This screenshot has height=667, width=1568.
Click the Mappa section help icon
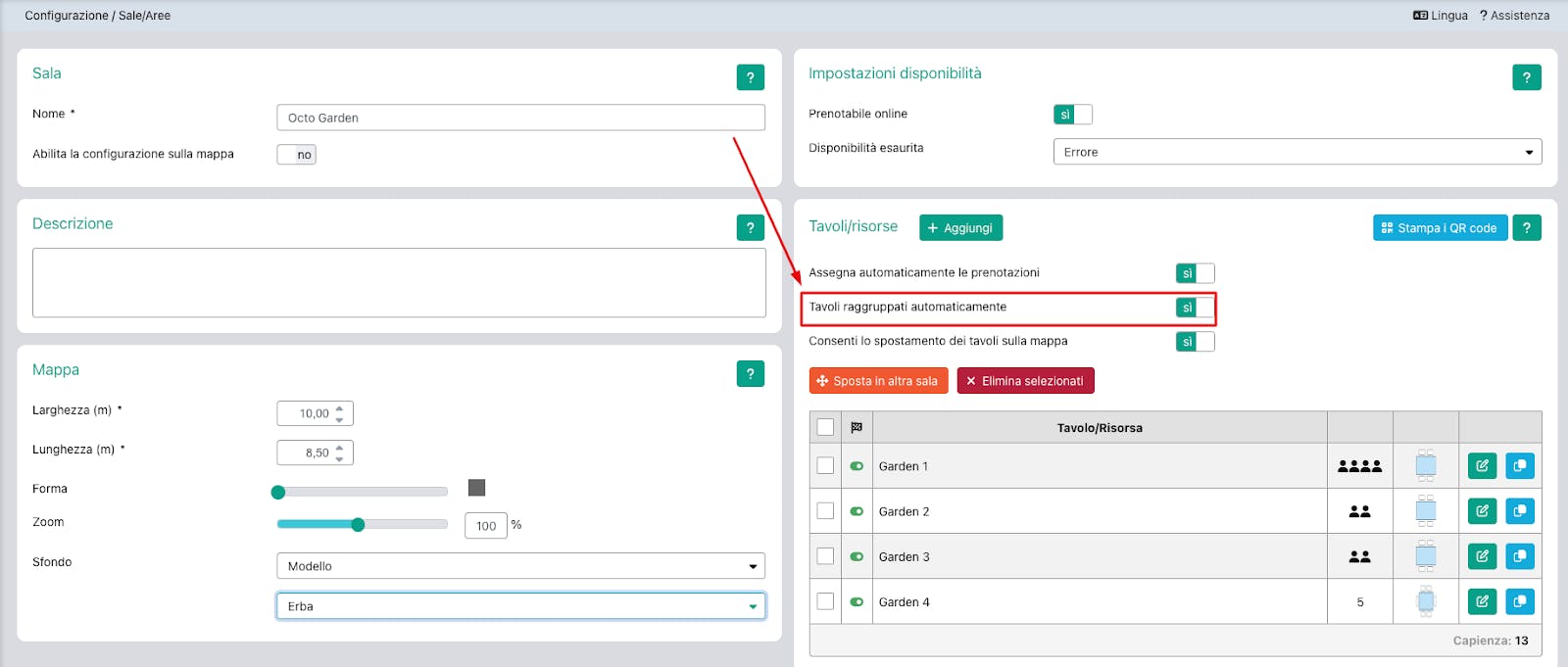[750, 373]
